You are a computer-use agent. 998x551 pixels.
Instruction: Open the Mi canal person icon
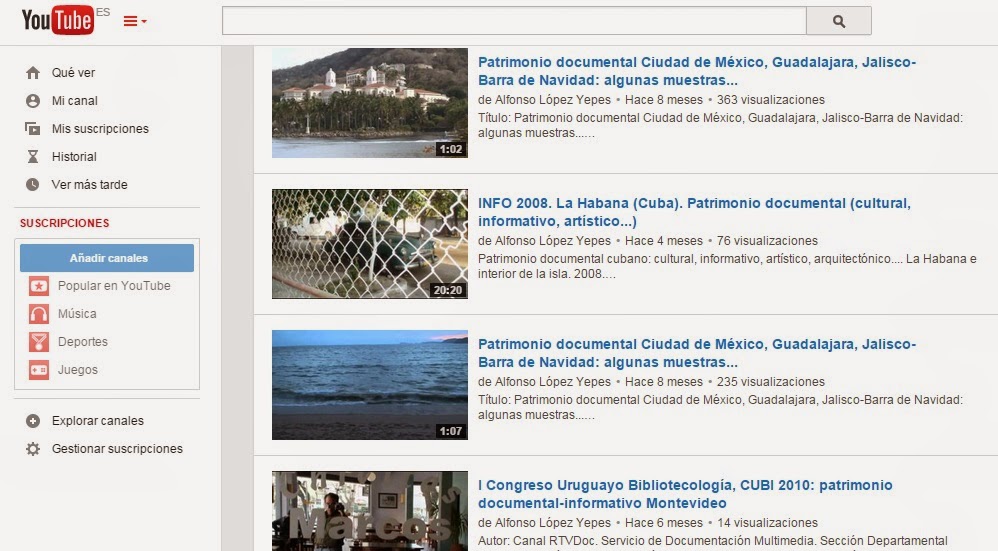coord(33,101)
